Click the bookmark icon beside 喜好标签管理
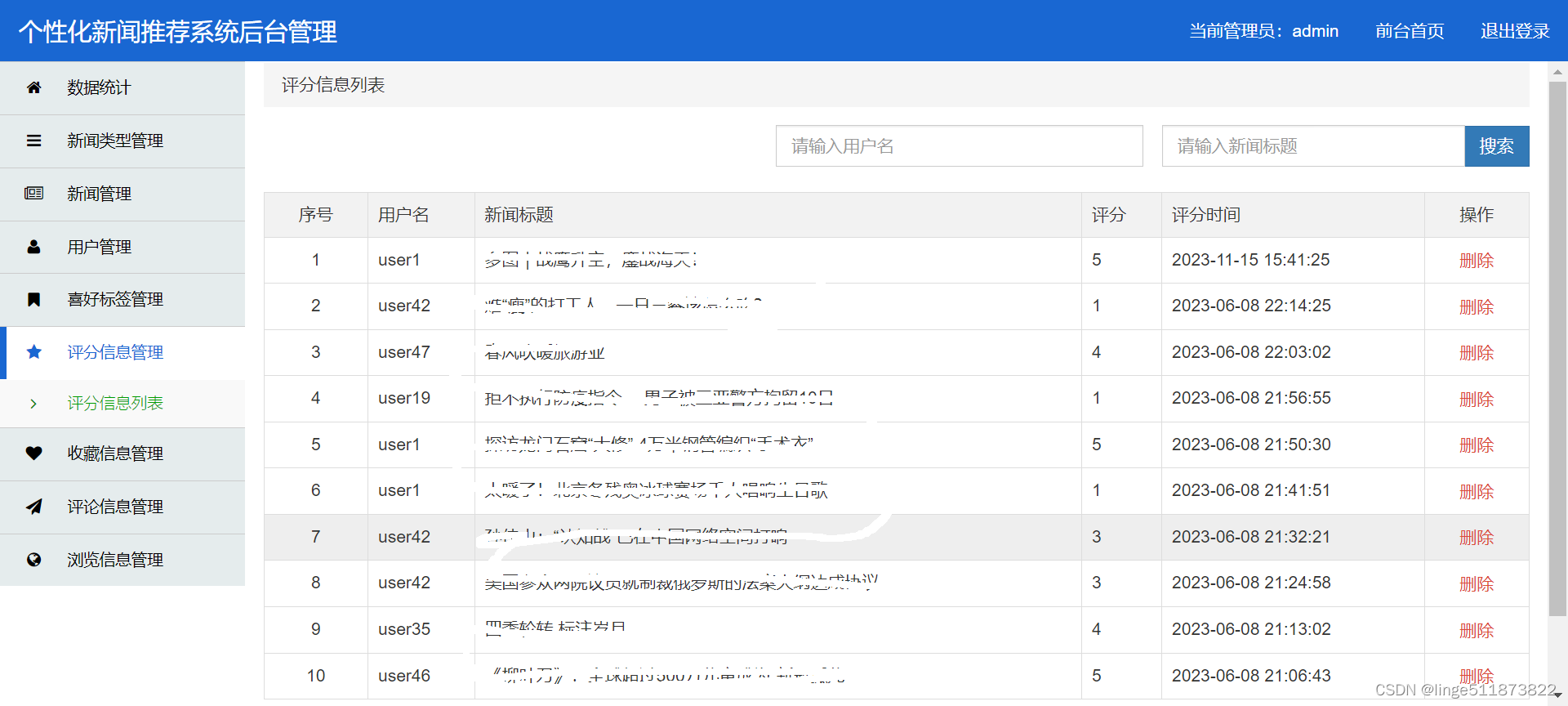Screen dimensions: 1568x706 tap(33, 299)
